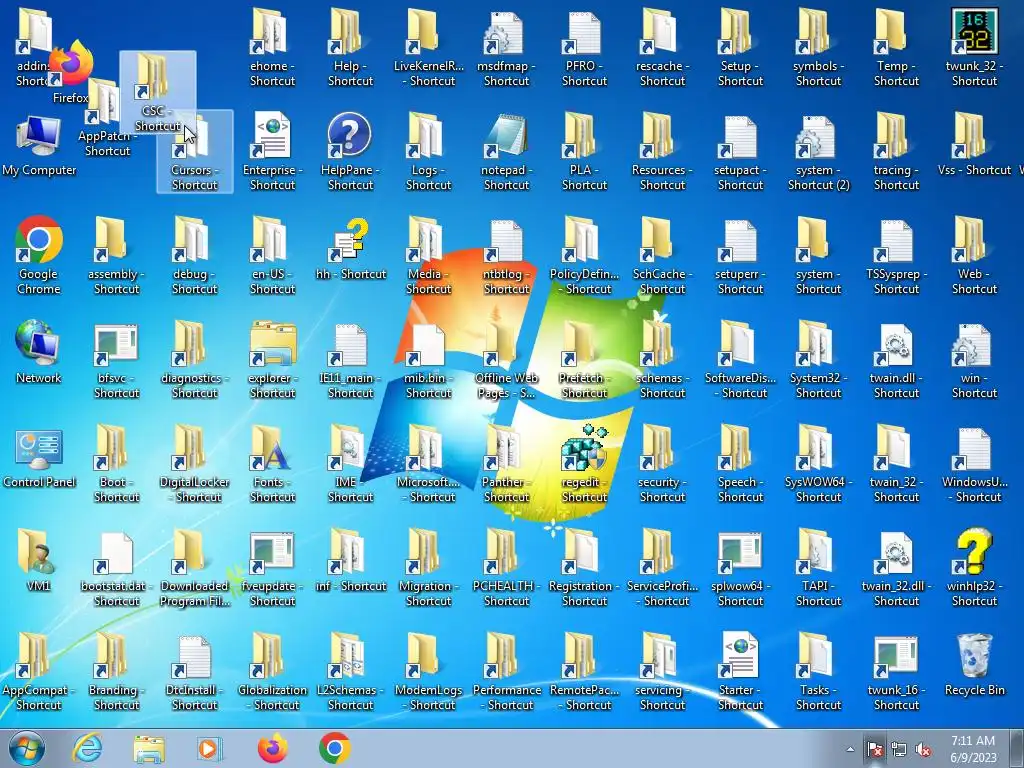Screen dimensions: 1024x768
Task: Select the My Computer icon
Action: pos(39,146)
